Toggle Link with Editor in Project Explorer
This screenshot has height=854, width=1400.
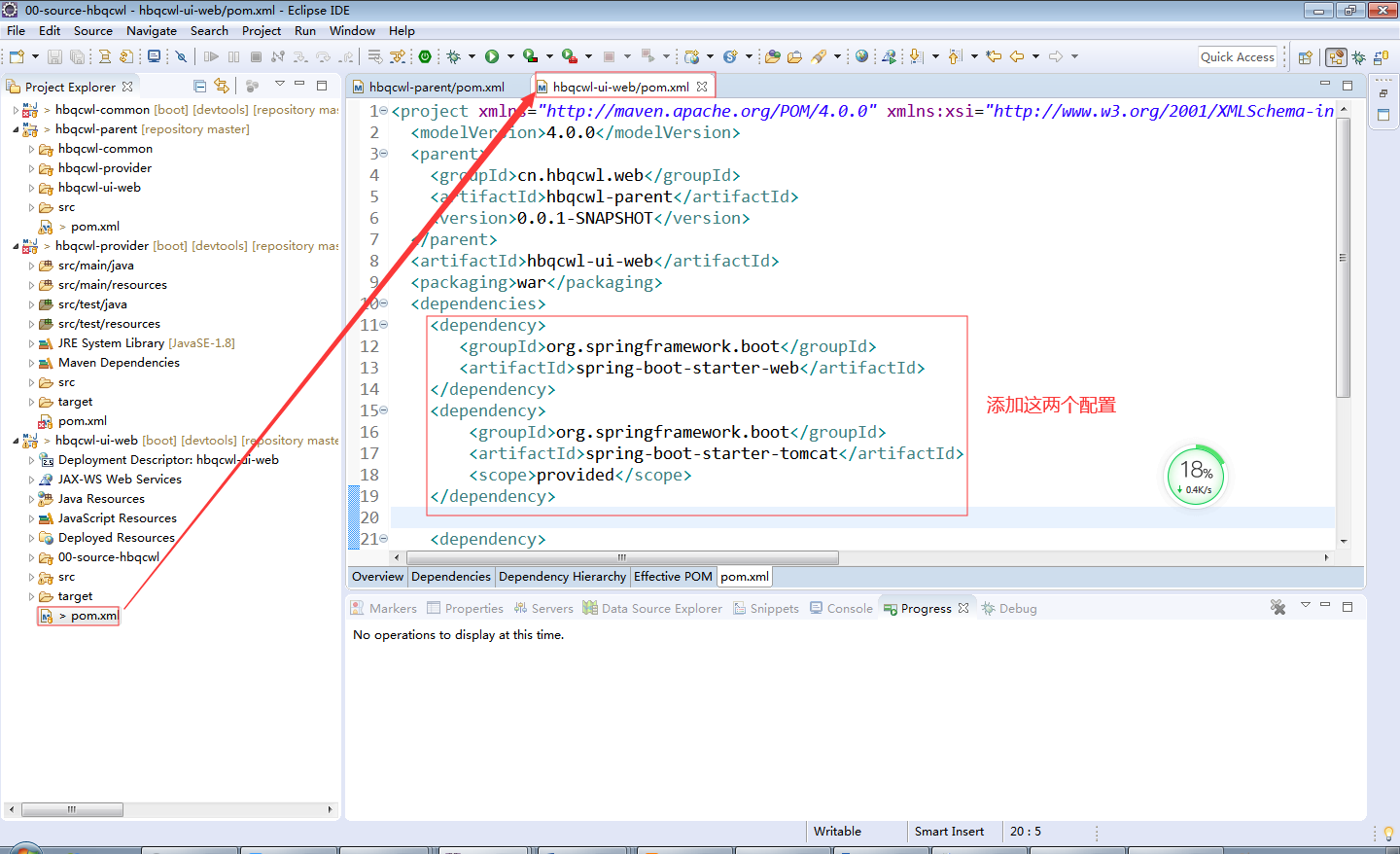pos(222,86)
